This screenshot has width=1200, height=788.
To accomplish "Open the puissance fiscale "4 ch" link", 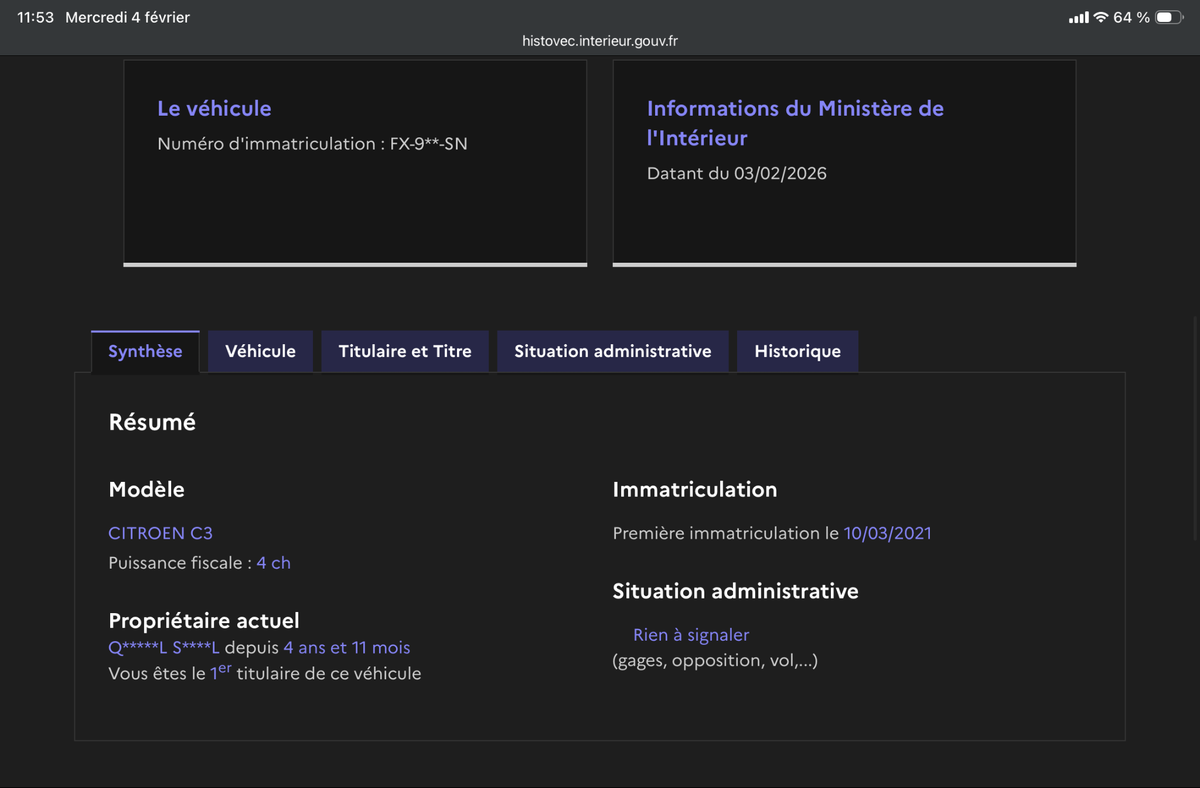I will tap(274, 562).
